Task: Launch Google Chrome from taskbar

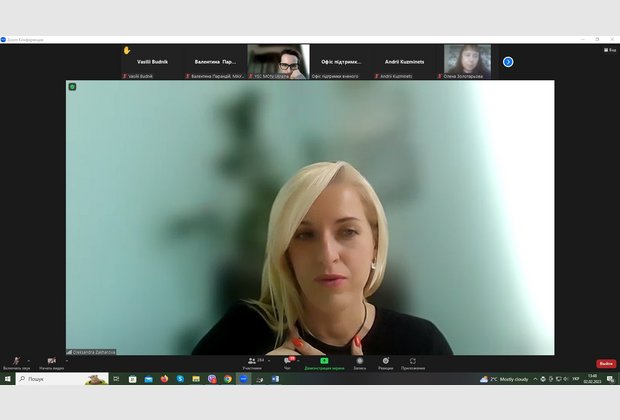Action: click(x=228, y=379)
